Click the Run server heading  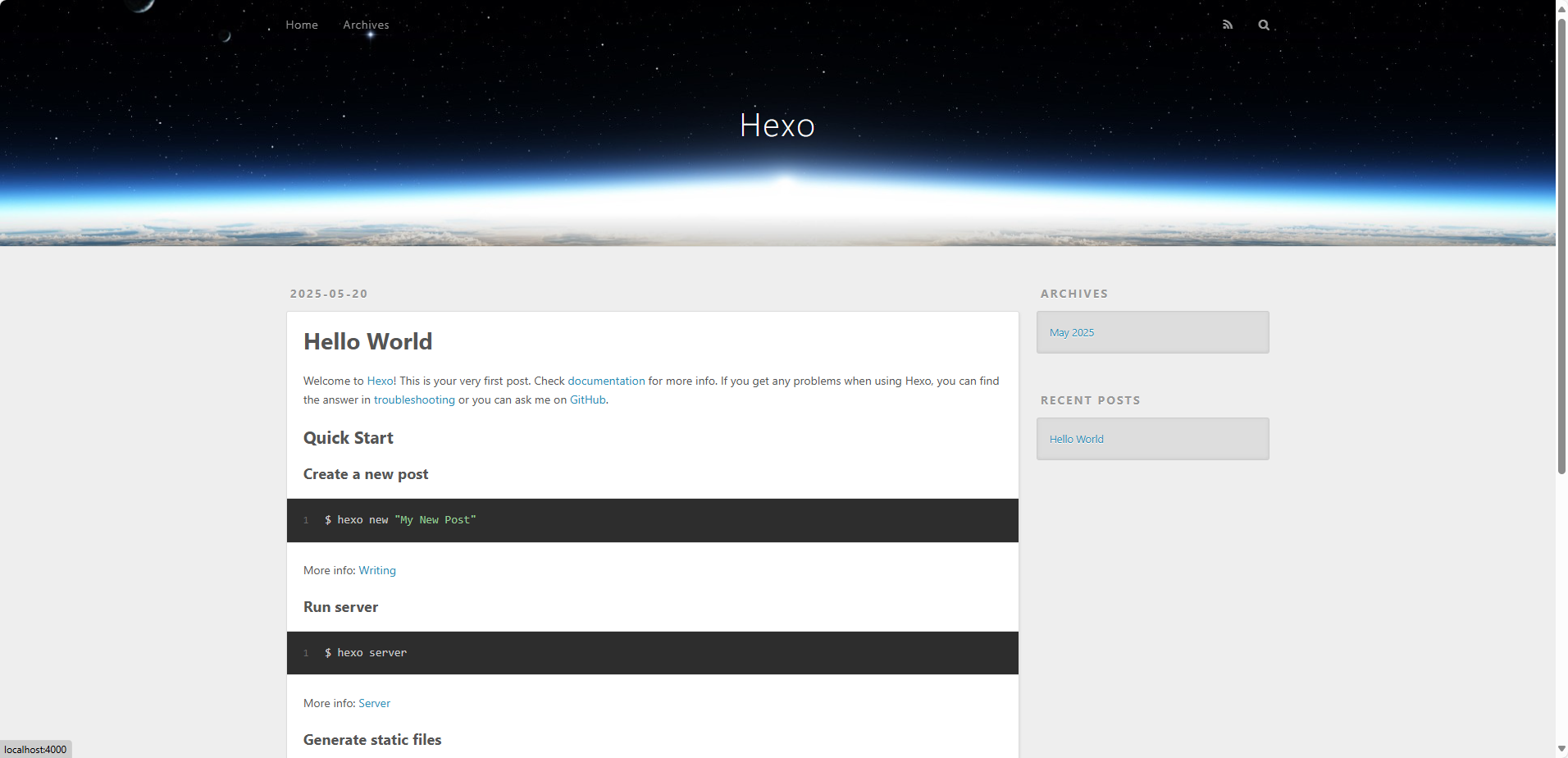coord(340,607)
